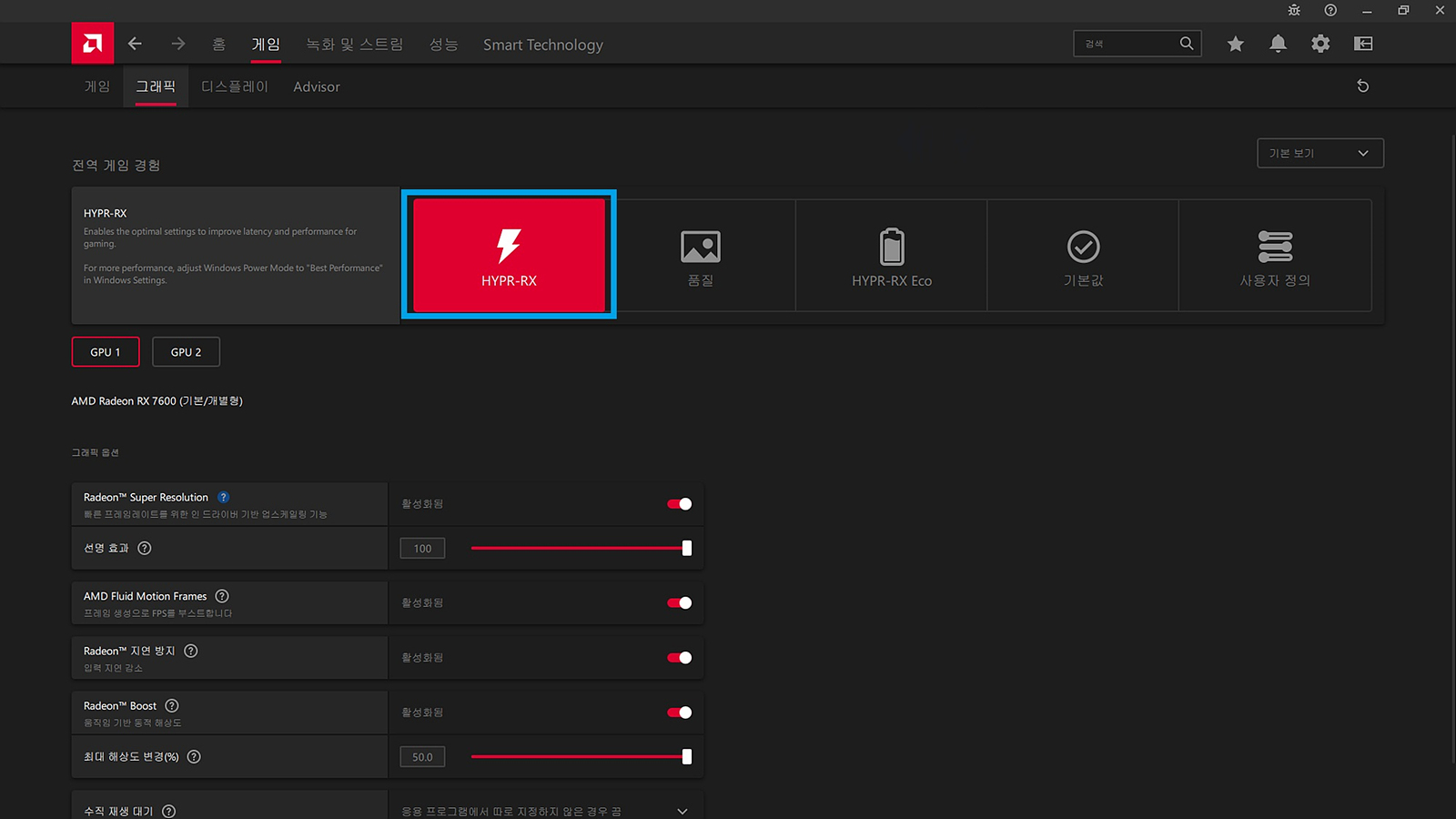The height and width of the screenshot is (819, 1456).
Task: Select the 사용자 정의 custom profile
Action: (1274, 256)
